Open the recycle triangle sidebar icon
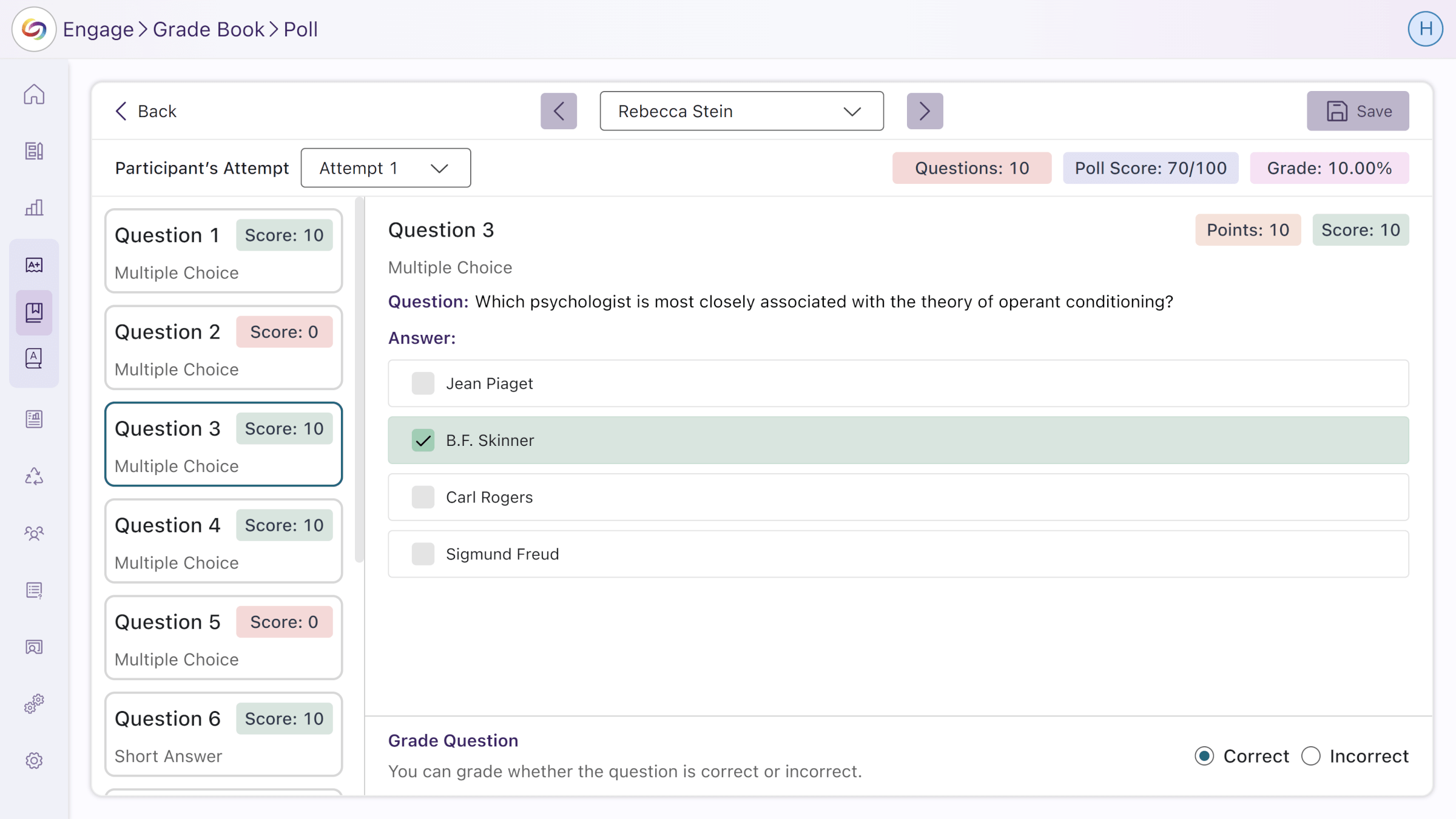 (x=34, y=476)
